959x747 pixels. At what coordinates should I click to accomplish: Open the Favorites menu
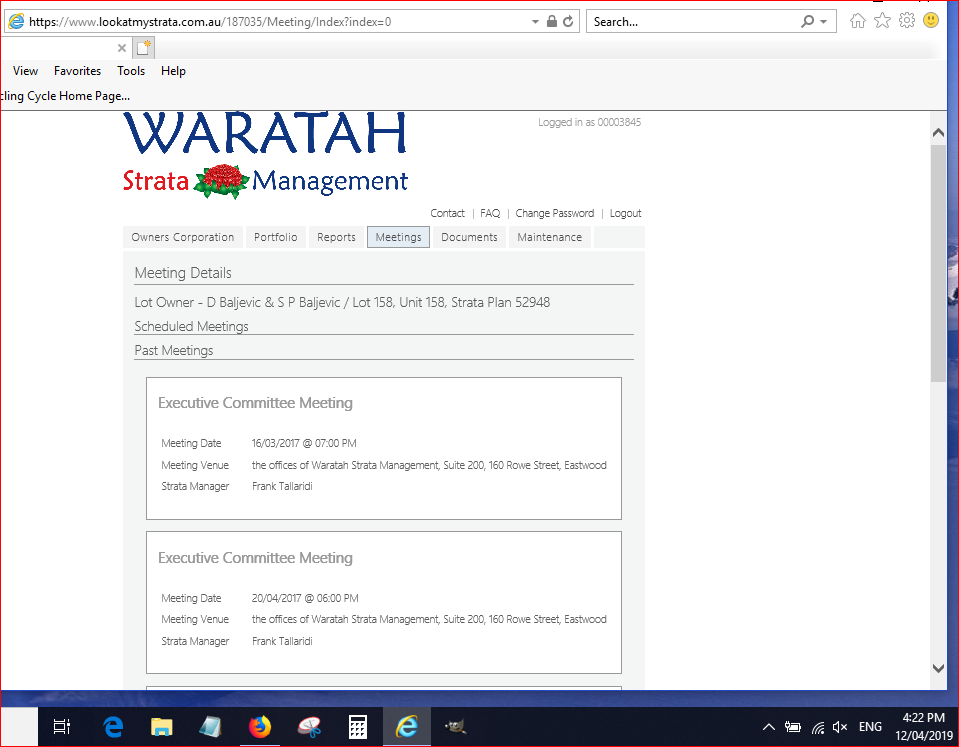(77, 71)
